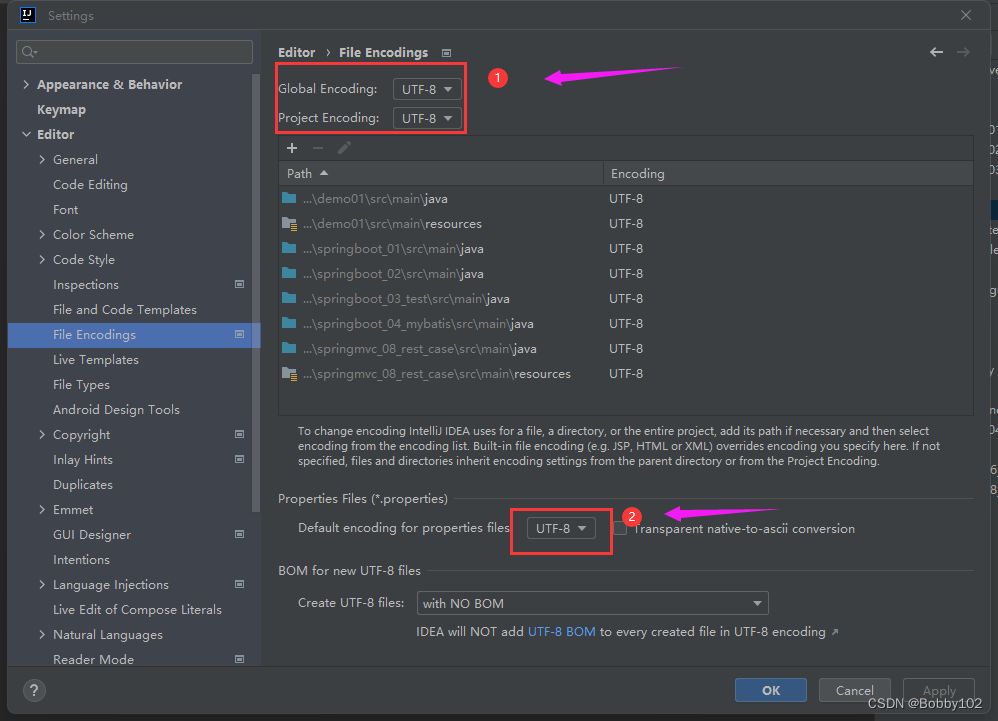Expand Appearance & Behavior section

click(x=26, y=84)
